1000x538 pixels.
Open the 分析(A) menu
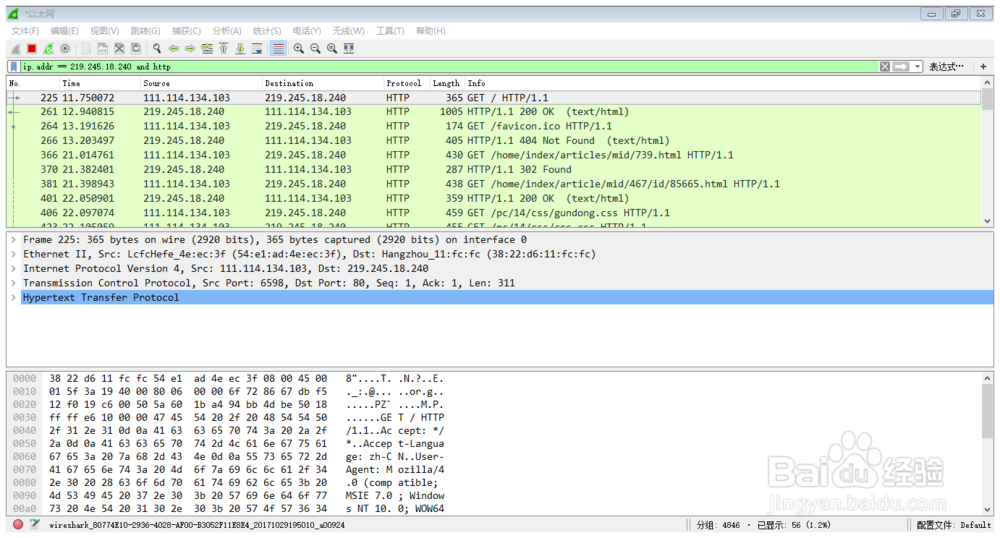point(227,31)
